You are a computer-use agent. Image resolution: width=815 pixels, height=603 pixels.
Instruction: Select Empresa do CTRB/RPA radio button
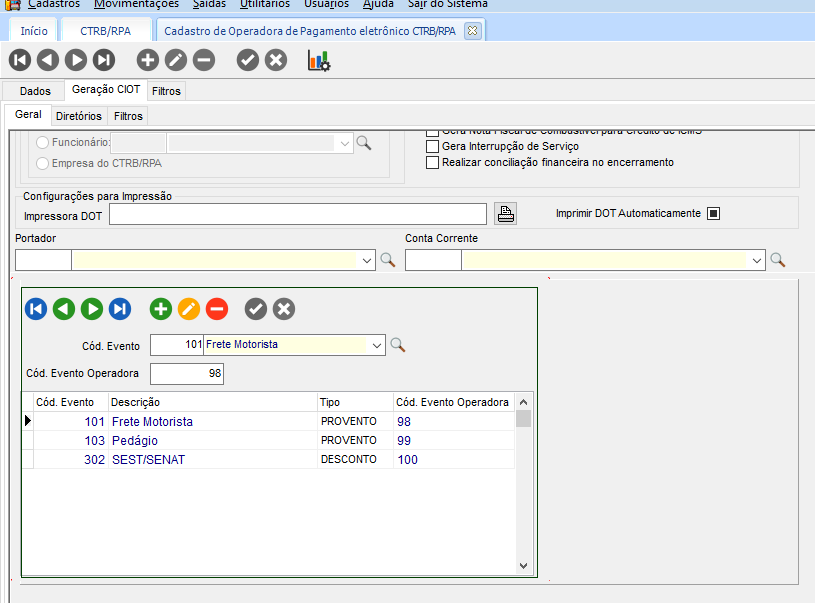pyautogui.click(x=42, y=163)
